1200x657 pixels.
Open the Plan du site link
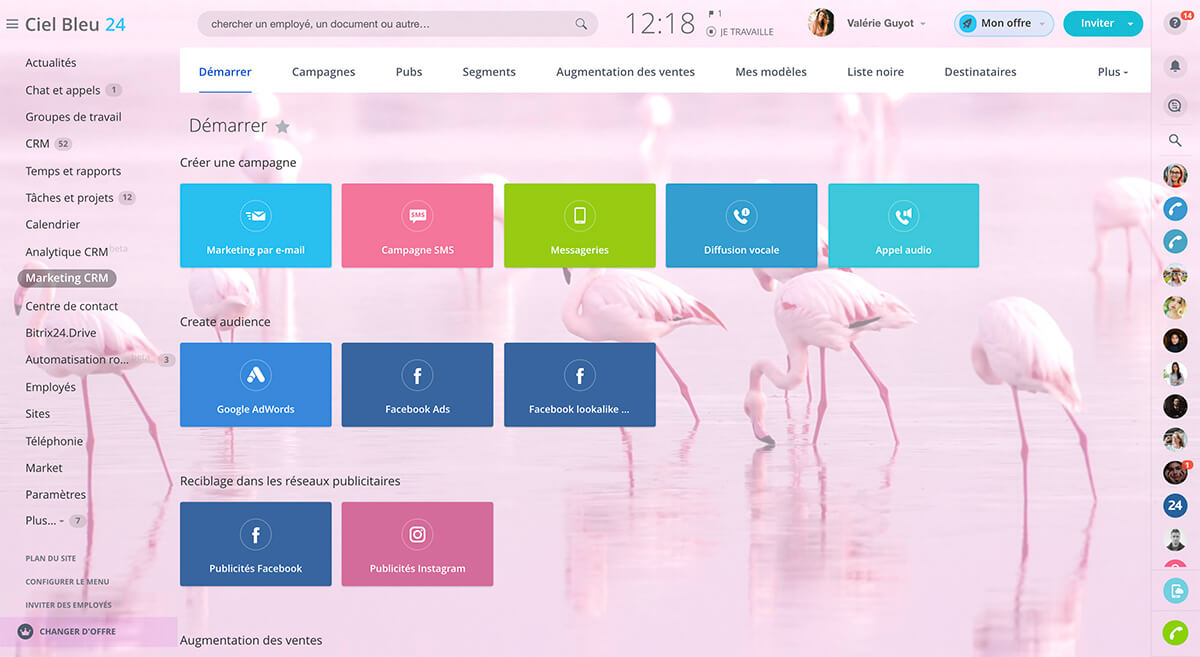51,558
